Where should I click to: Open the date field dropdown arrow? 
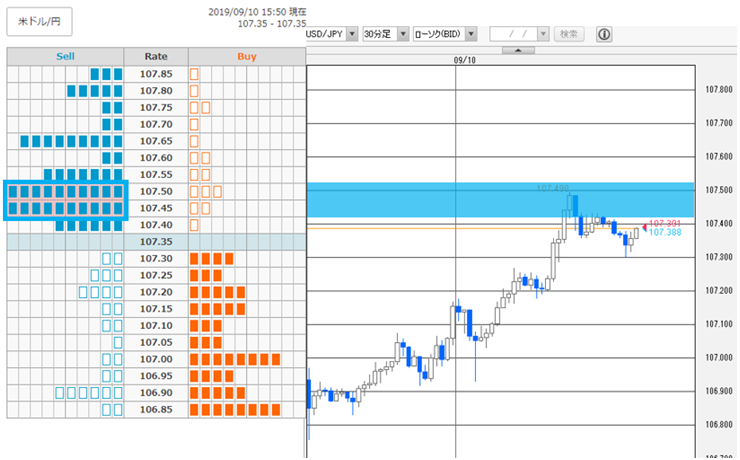[543, 34]
